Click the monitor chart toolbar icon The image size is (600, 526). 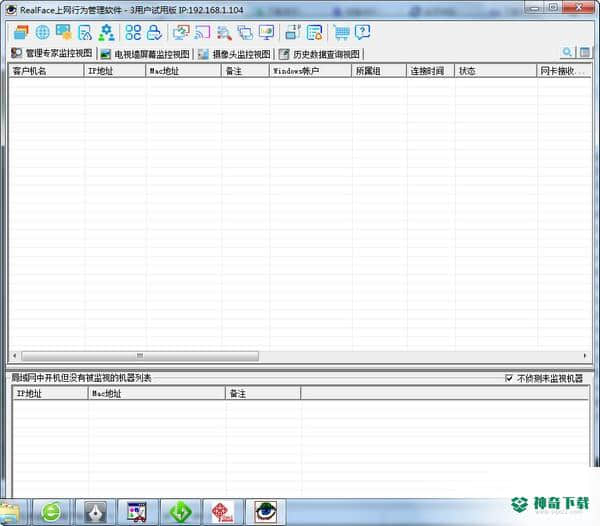click(x=266, y=33)
